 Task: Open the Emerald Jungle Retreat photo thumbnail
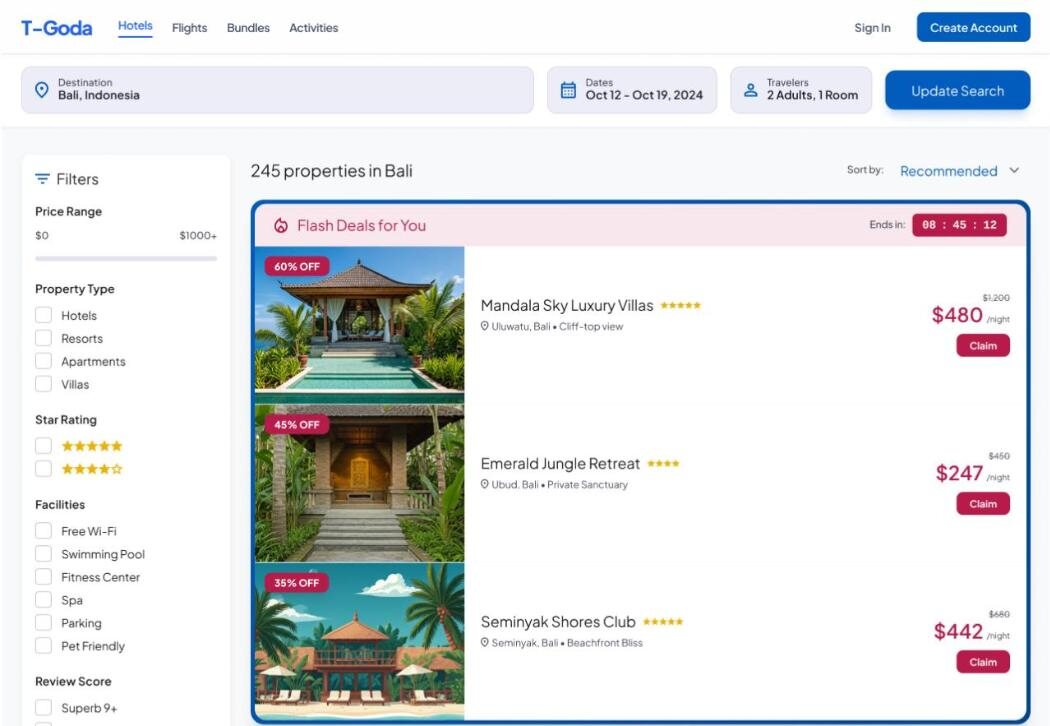[360, 484]
